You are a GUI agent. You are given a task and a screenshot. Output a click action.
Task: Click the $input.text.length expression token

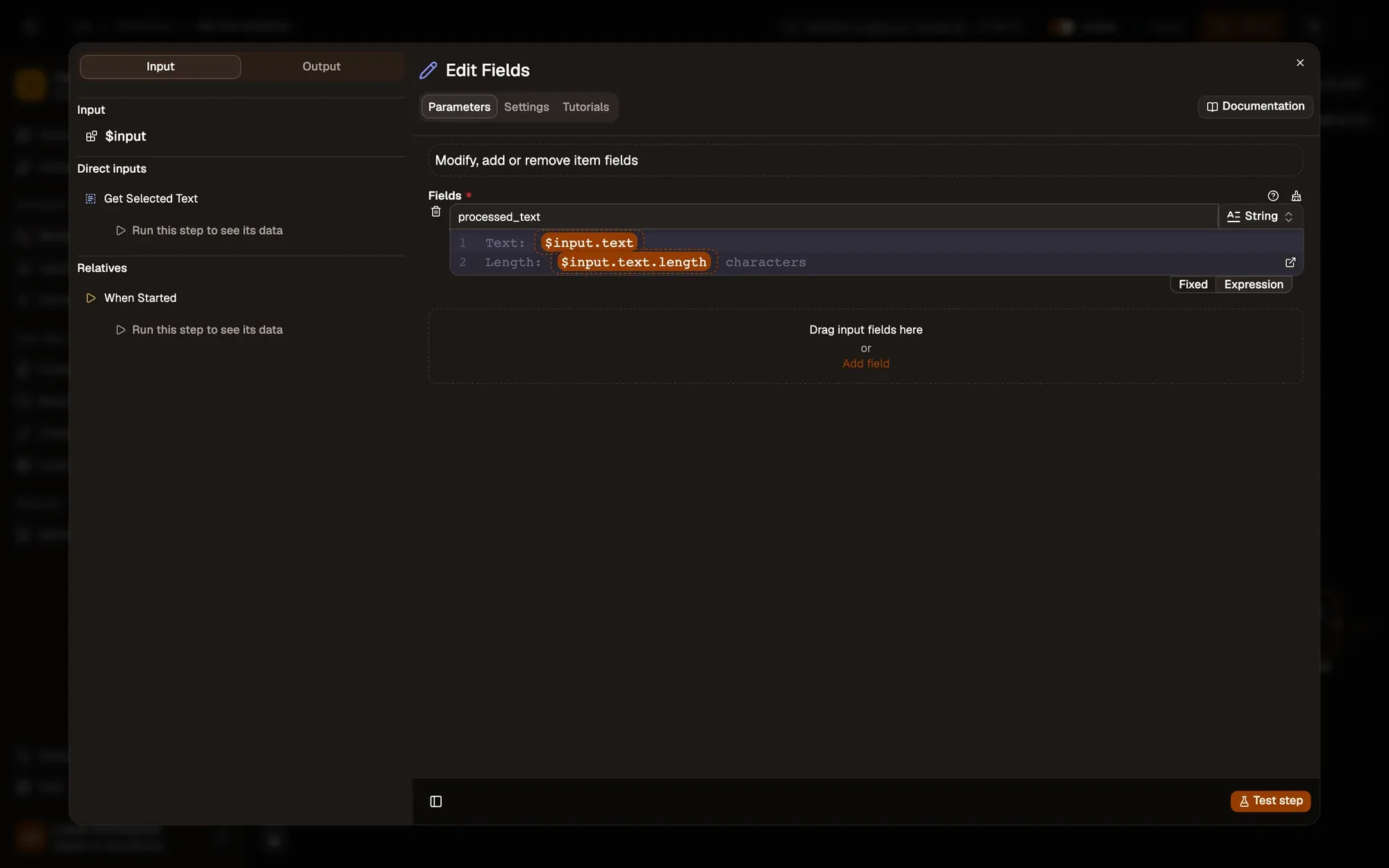pos(633,262)
